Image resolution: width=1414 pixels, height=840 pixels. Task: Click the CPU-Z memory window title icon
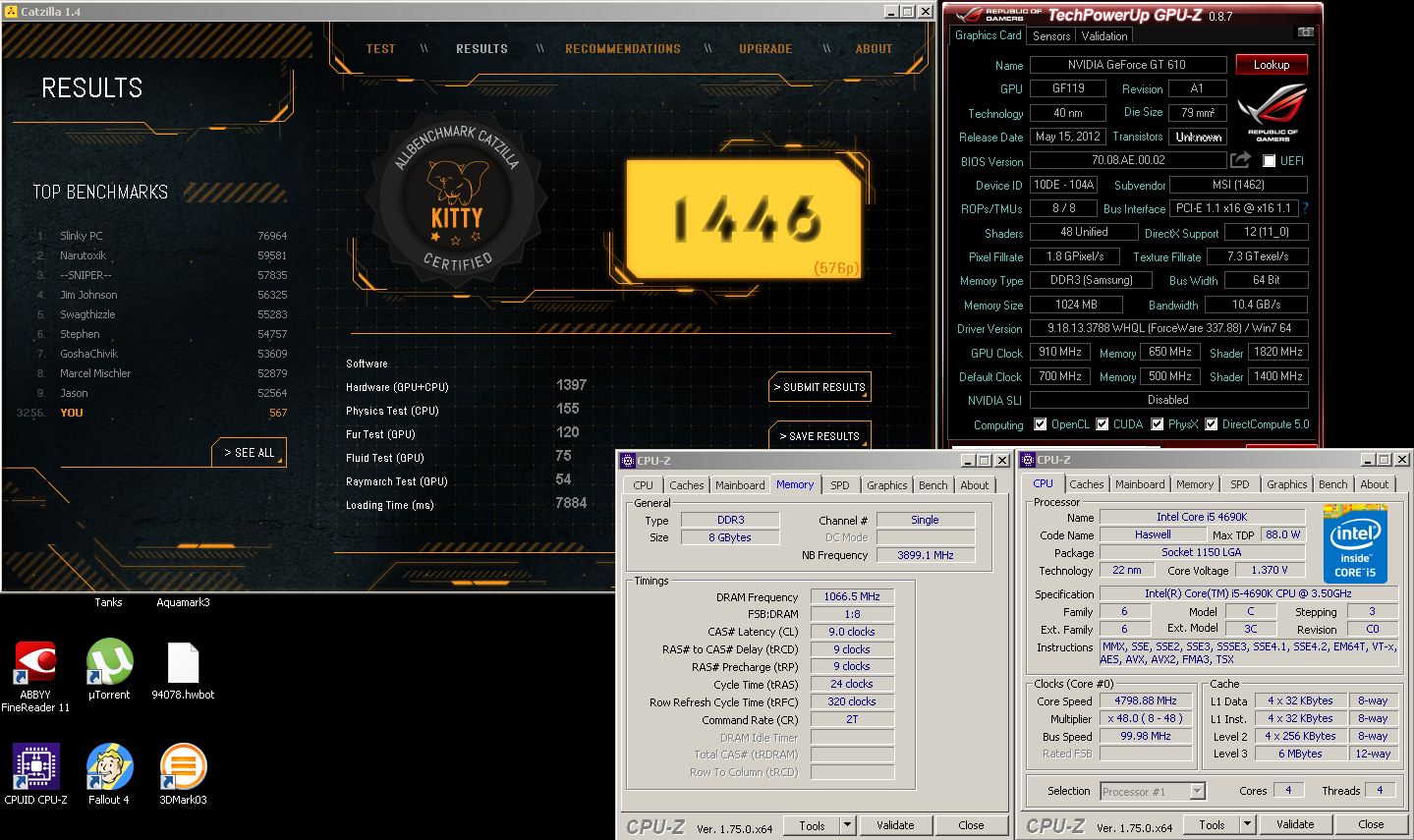pos(628,460)
